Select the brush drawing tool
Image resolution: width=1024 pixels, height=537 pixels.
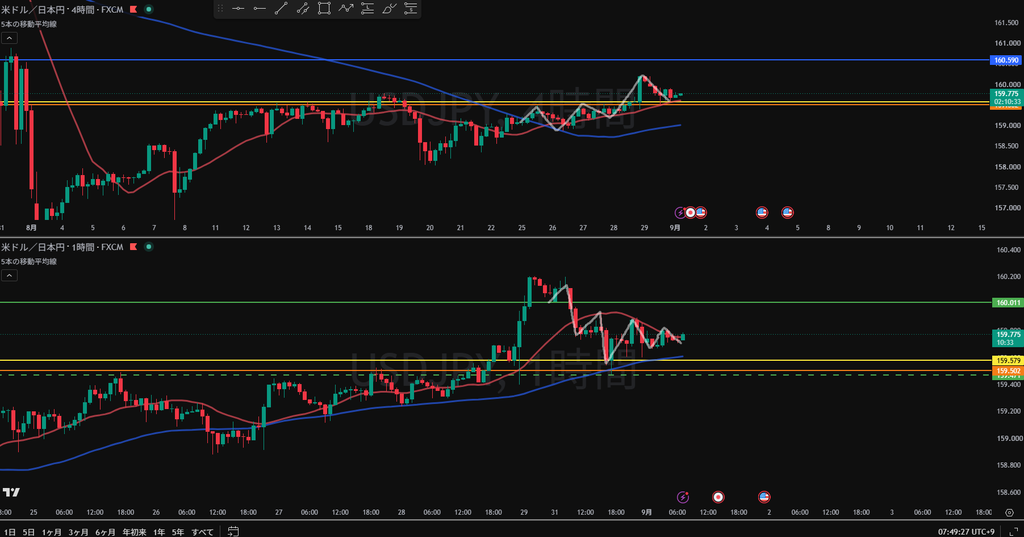click(389, 8)
